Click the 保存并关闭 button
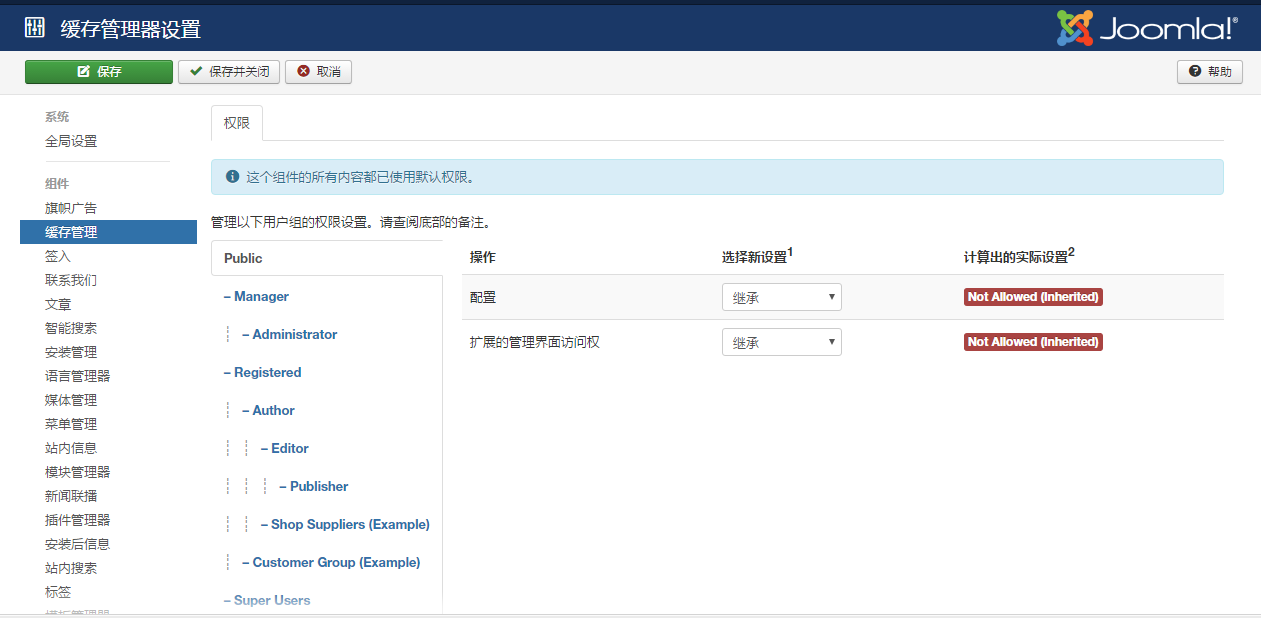Screen dimensions: 1261x618 228,71
